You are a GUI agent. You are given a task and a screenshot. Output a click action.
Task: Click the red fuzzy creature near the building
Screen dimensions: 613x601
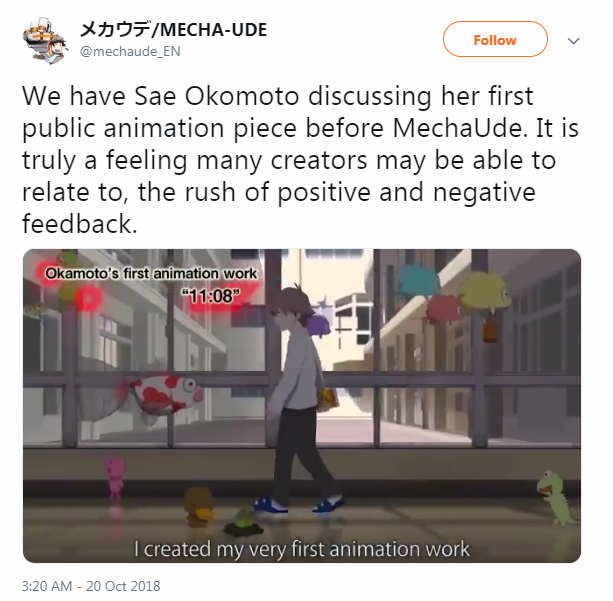[x=443, y=309]
